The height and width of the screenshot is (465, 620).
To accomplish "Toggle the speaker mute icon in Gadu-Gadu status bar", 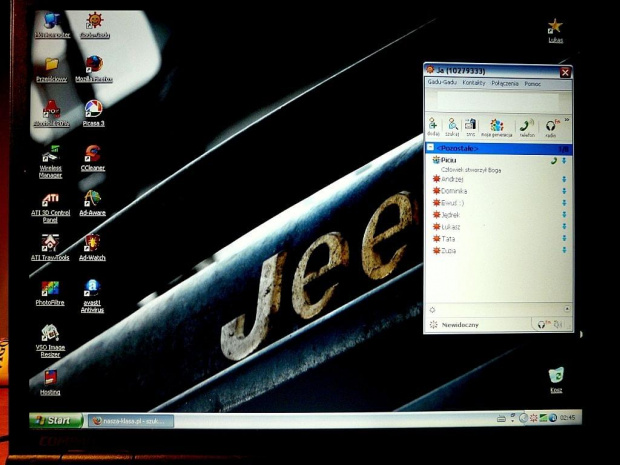I will point(558,325).
